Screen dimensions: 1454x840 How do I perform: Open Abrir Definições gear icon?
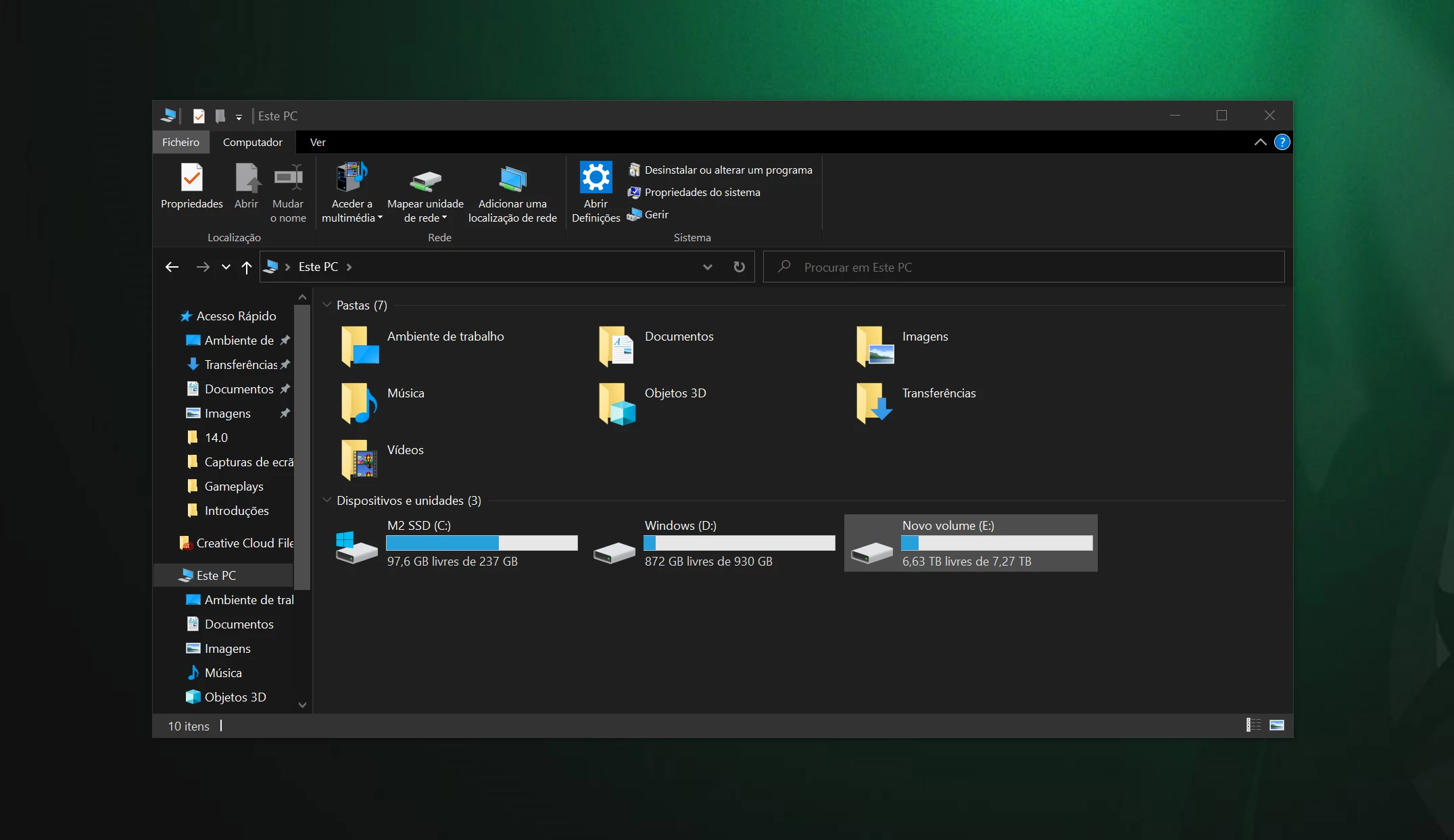[x=596, y=178]
